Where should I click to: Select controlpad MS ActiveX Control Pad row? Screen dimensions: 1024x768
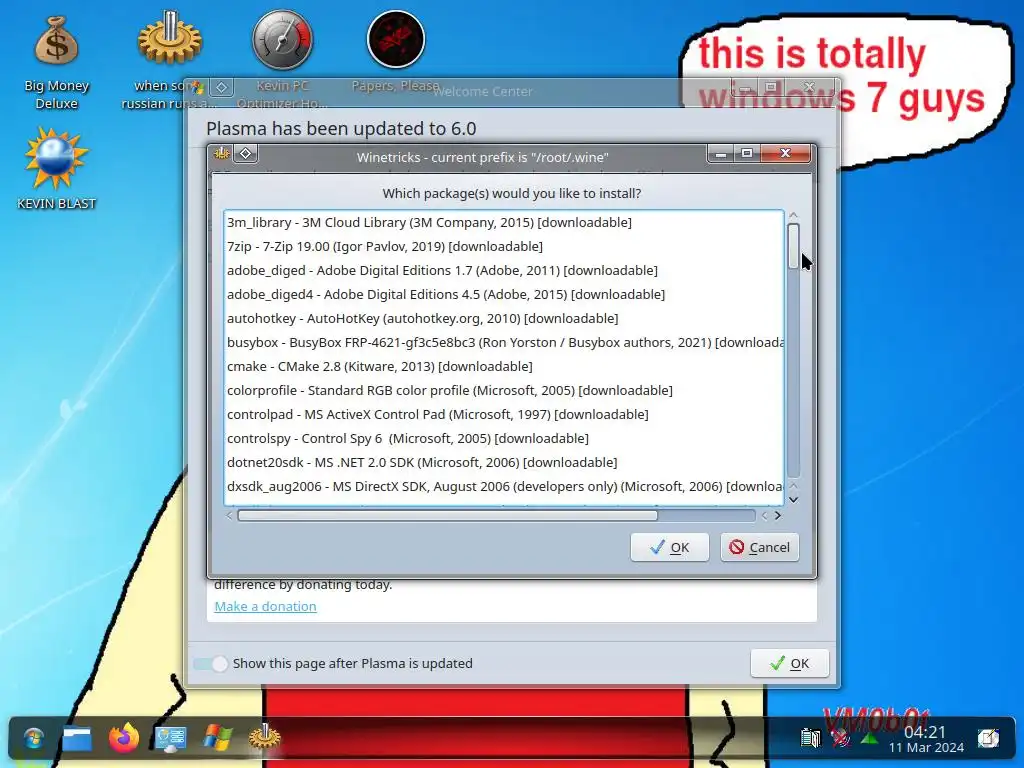tap(504, 414)
